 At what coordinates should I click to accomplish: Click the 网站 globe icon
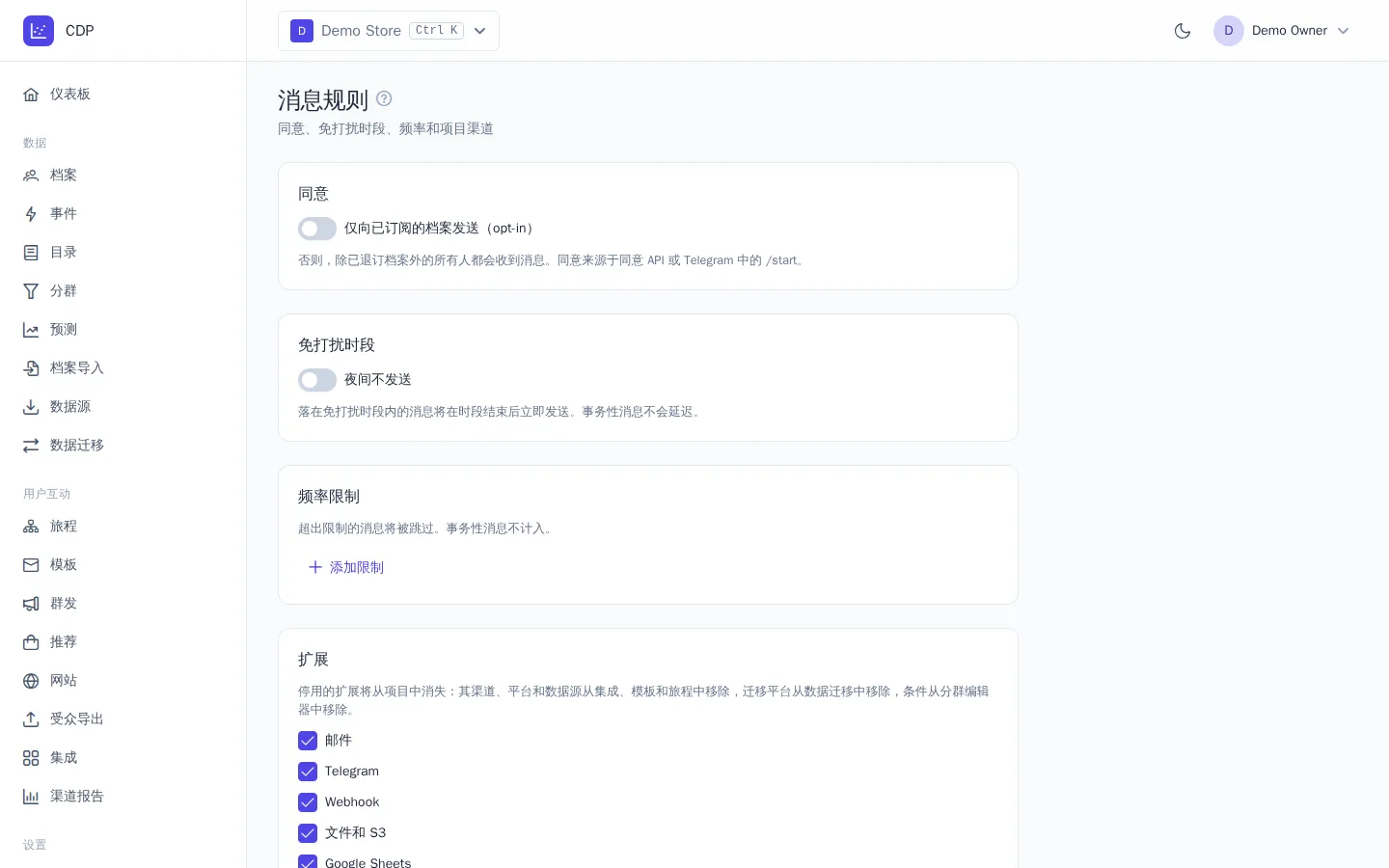pos(31,681)
